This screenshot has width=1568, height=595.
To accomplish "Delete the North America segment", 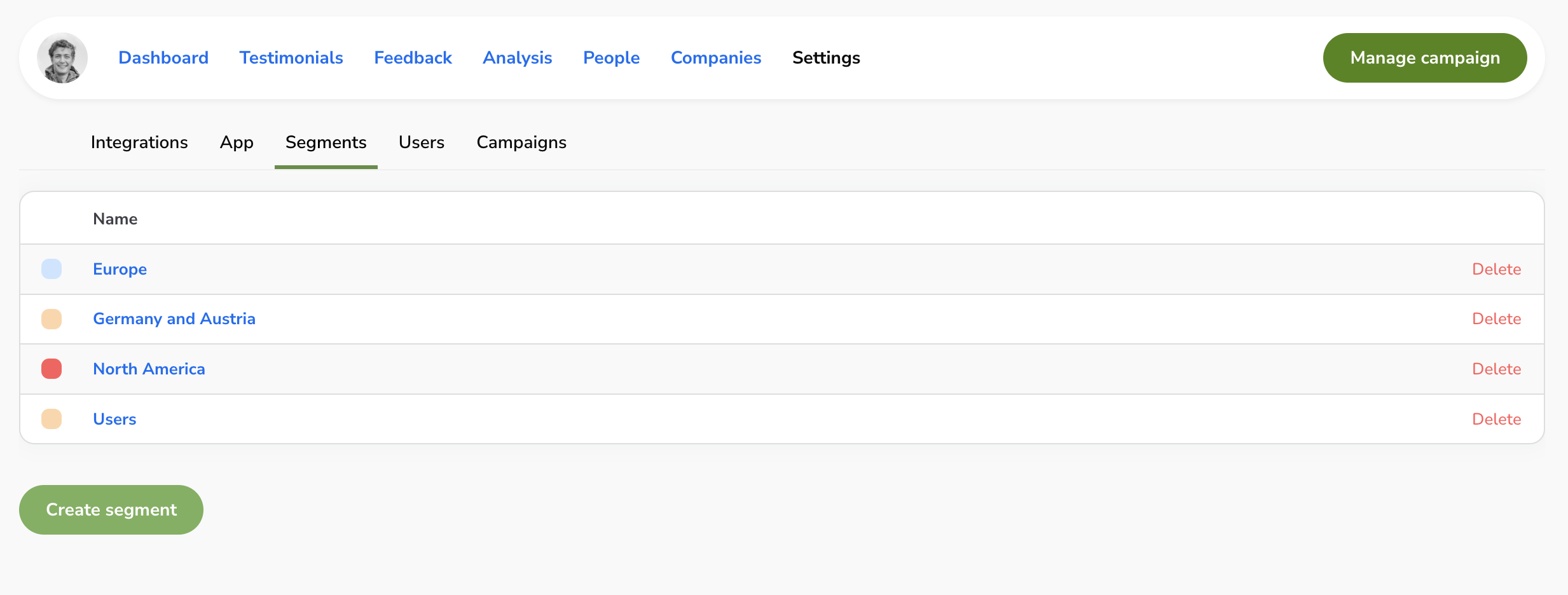I will (x=1496, y=369).
